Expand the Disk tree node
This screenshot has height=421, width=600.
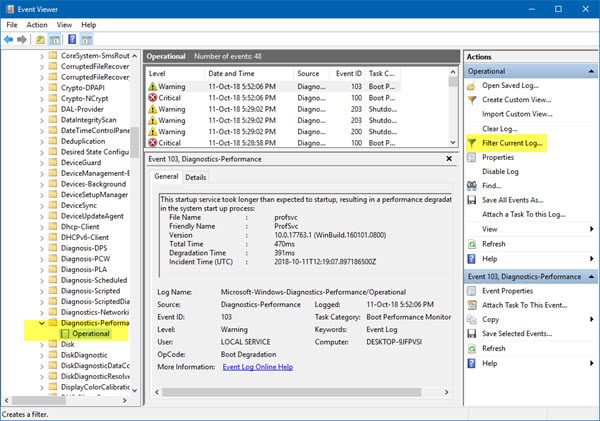pos(42,344)
